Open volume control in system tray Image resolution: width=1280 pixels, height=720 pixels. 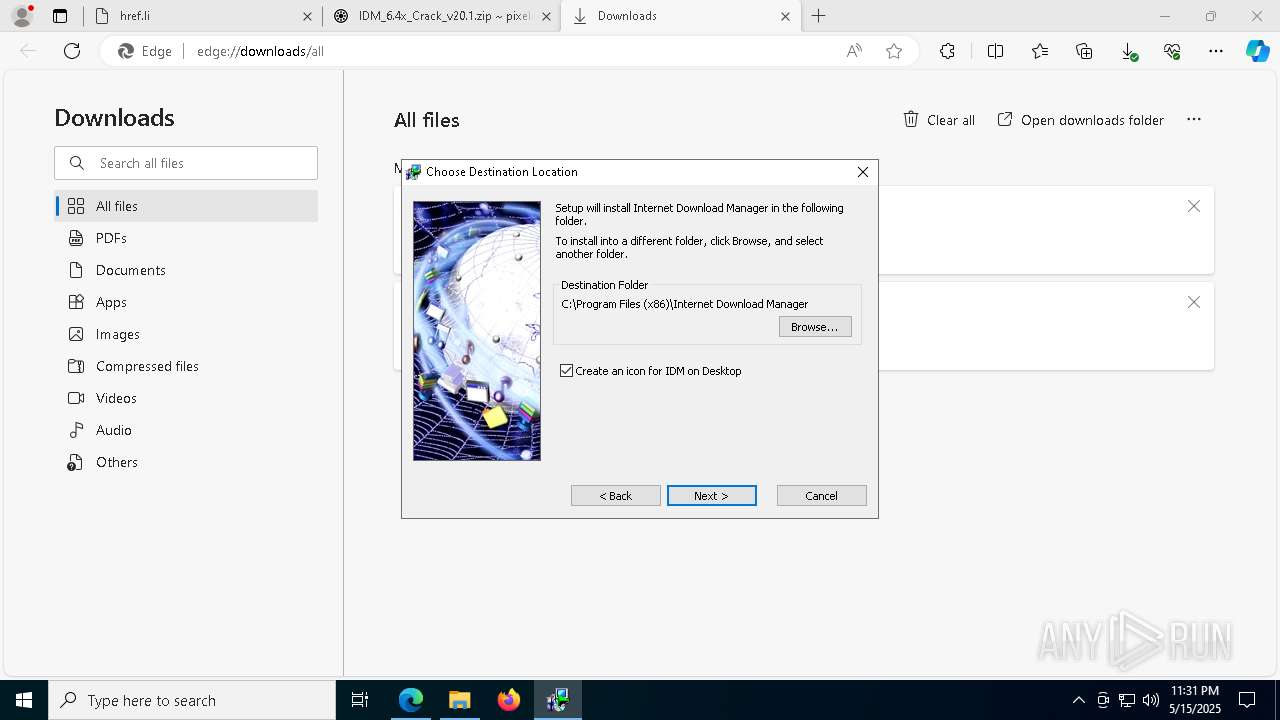[1151, 700]
